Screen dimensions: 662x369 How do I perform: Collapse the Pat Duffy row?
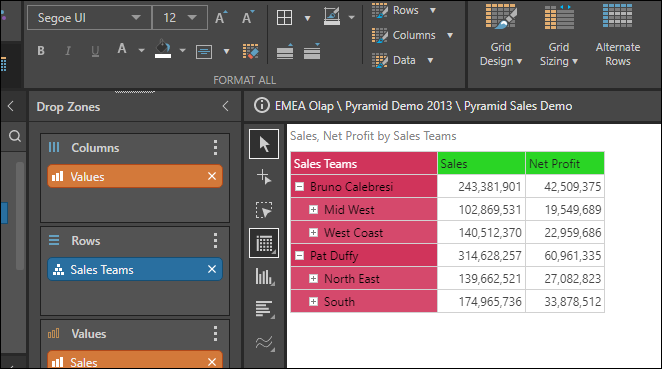[299, 256]
